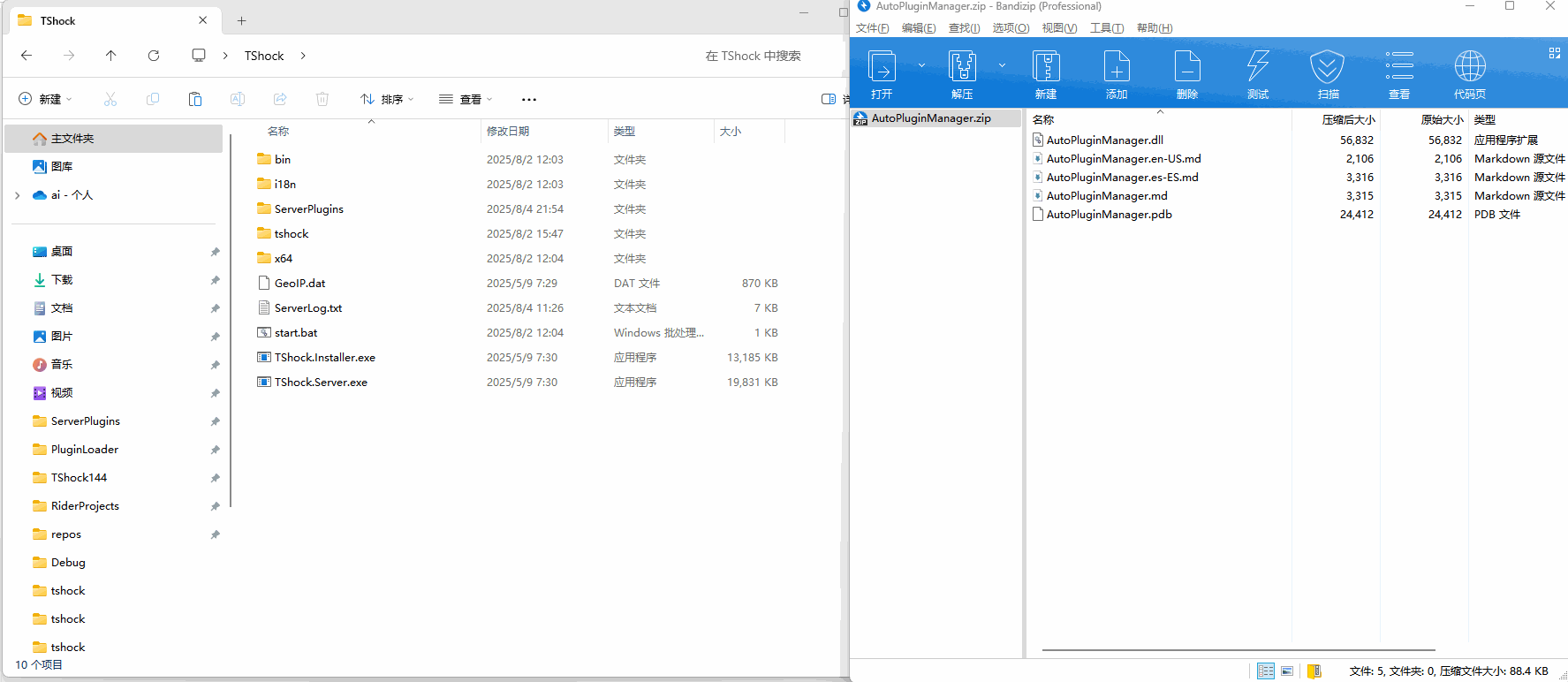Open the Edit (编辑) menu in Bandizip

click(919, 28)
